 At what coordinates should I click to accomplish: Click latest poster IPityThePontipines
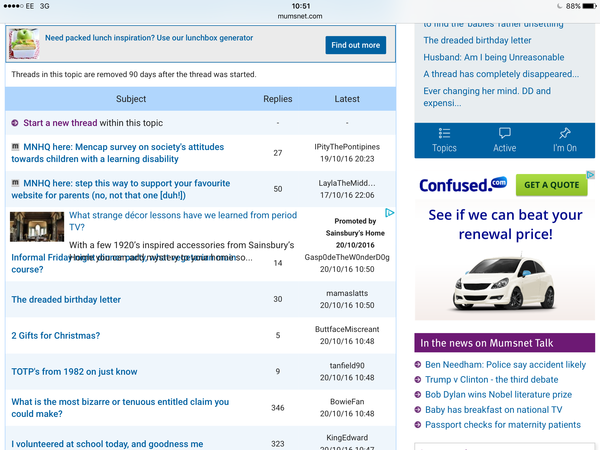point(347,147)
